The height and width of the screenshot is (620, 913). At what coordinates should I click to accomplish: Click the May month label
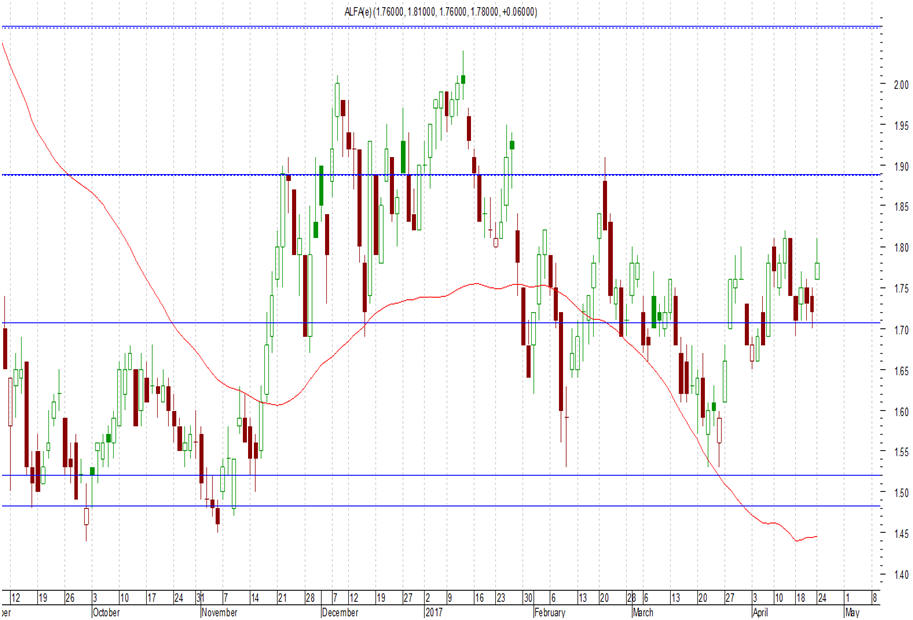(852, 612)
